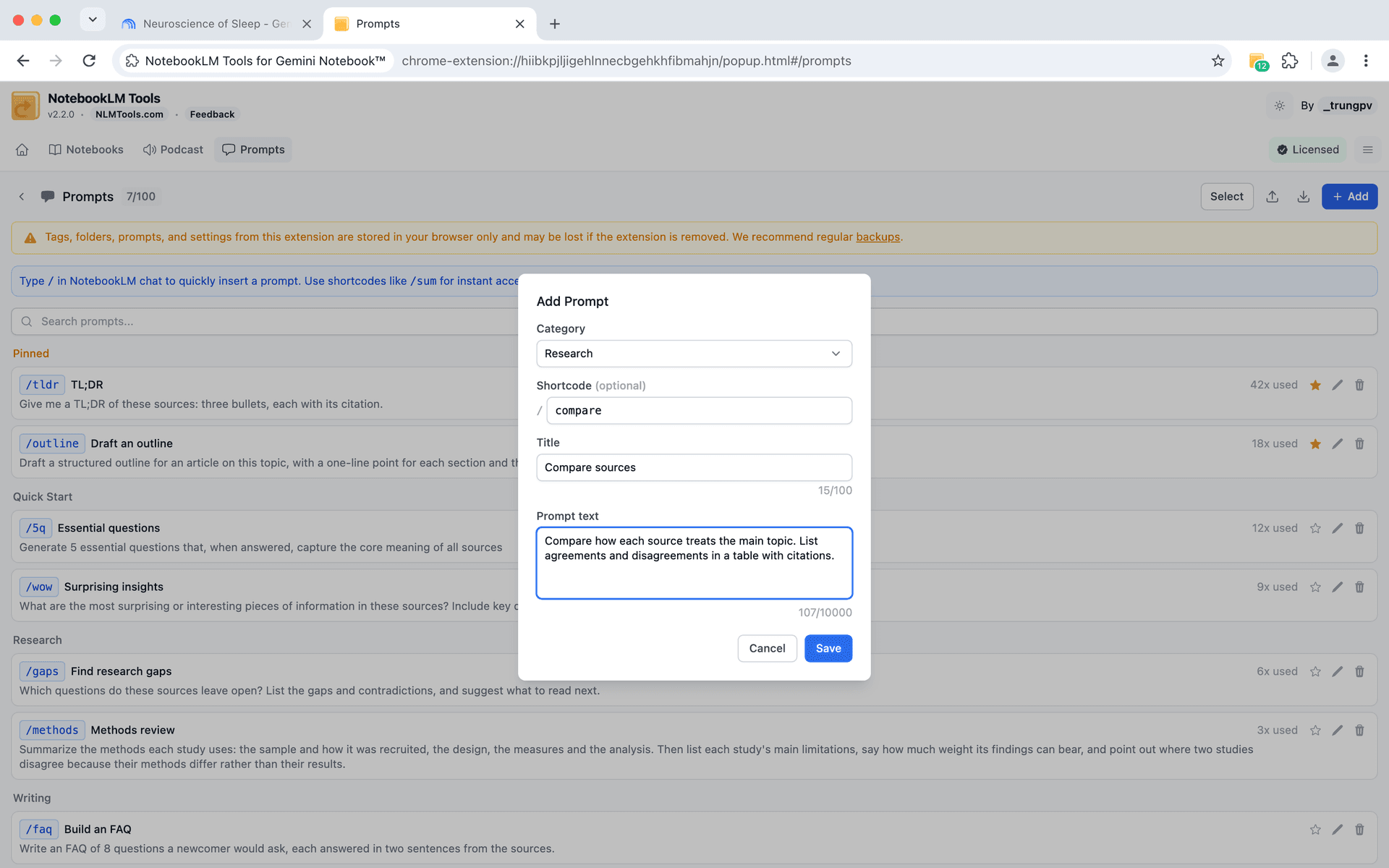Save the new Compare sources prompt
The image size is (1389, 868).
pos(828,648)
